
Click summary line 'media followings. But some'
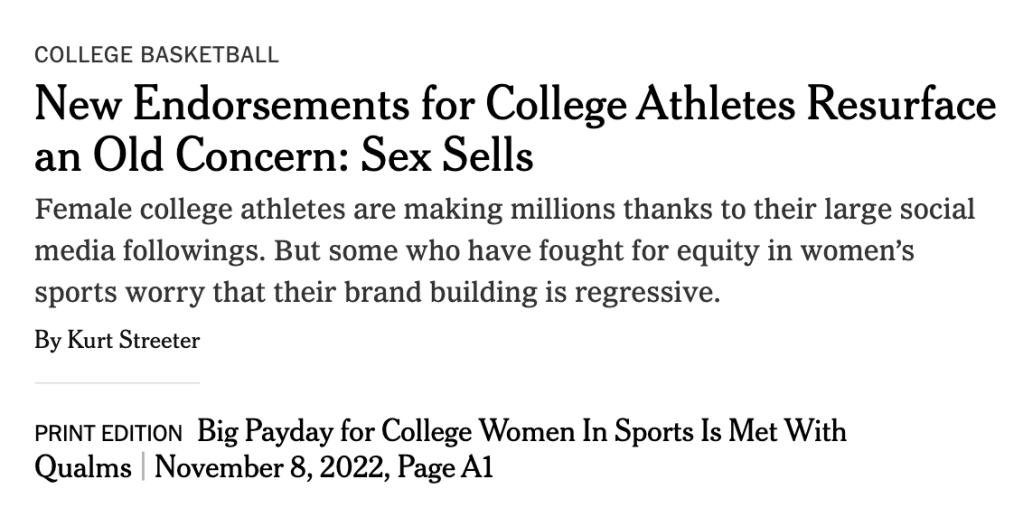tap(473, 254)
